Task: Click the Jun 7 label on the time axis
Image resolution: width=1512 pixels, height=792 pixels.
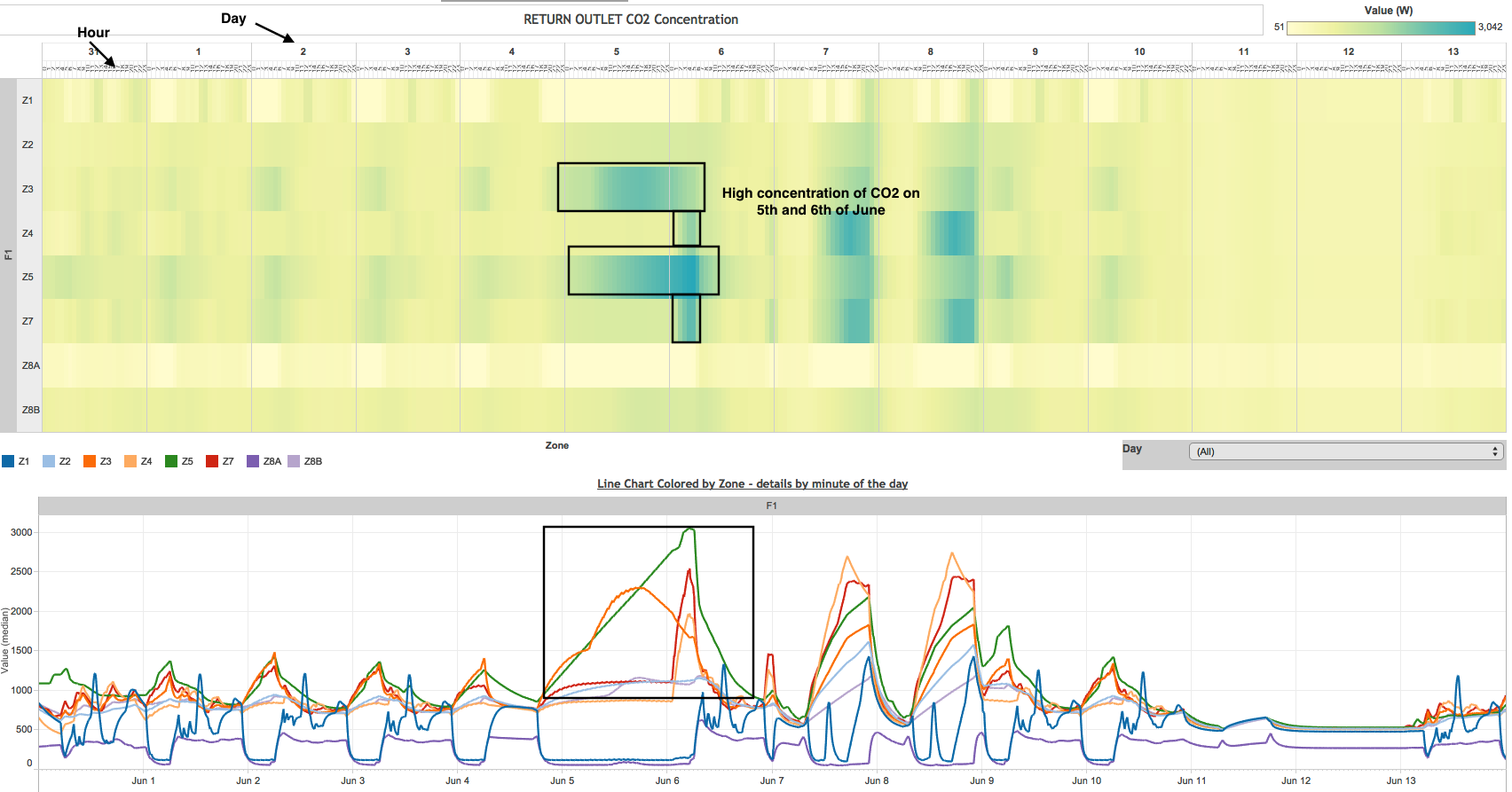Action: coord(772,780)
